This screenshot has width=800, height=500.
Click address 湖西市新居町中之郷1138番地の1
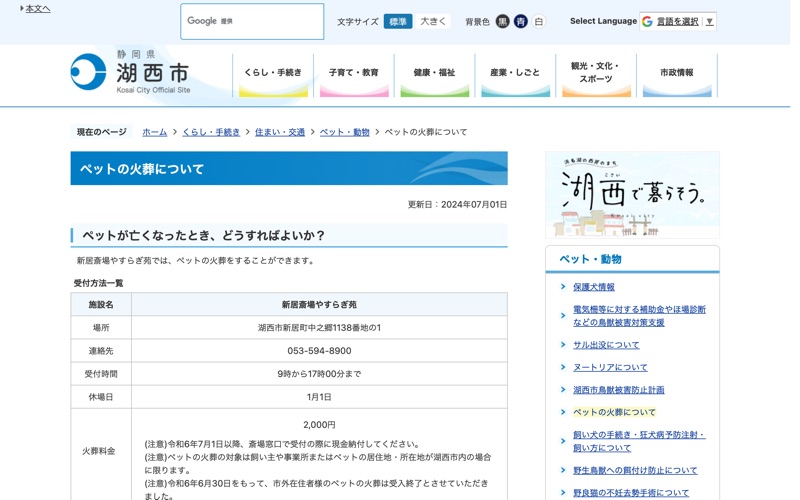[319, 328]
